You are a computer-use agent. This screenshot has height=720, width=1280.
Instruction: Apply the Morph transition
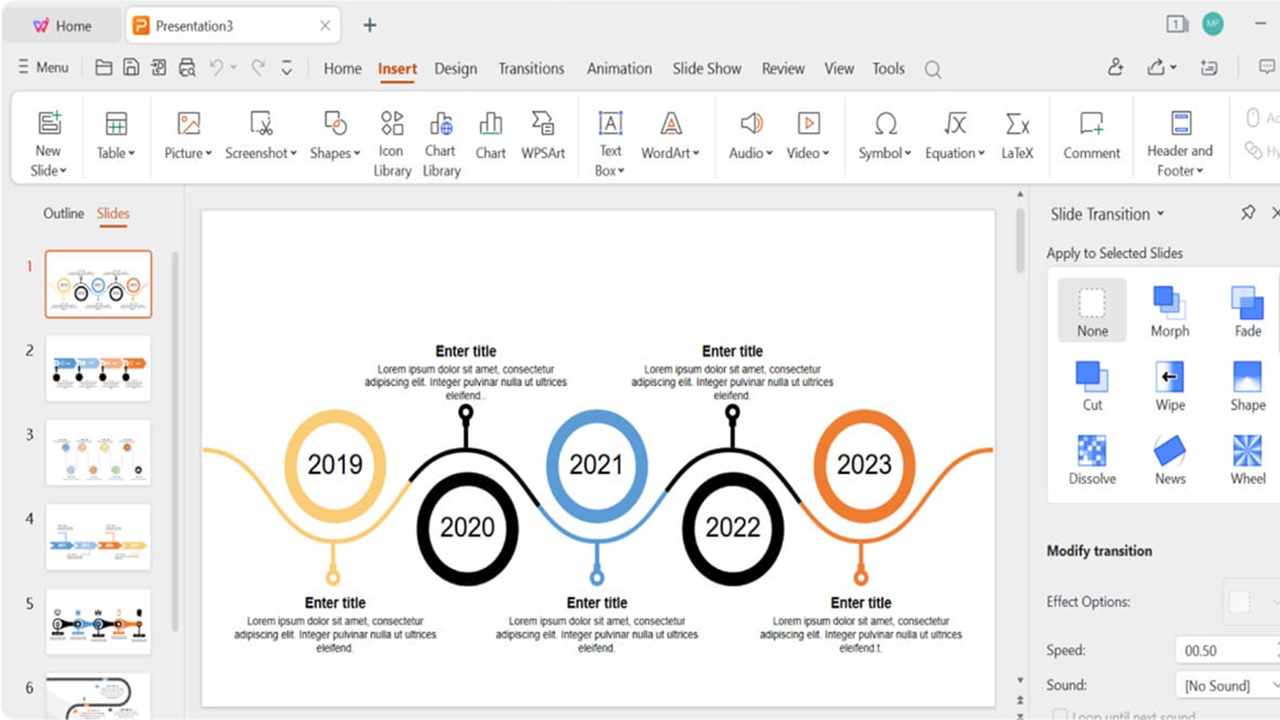coord(1169,305)
